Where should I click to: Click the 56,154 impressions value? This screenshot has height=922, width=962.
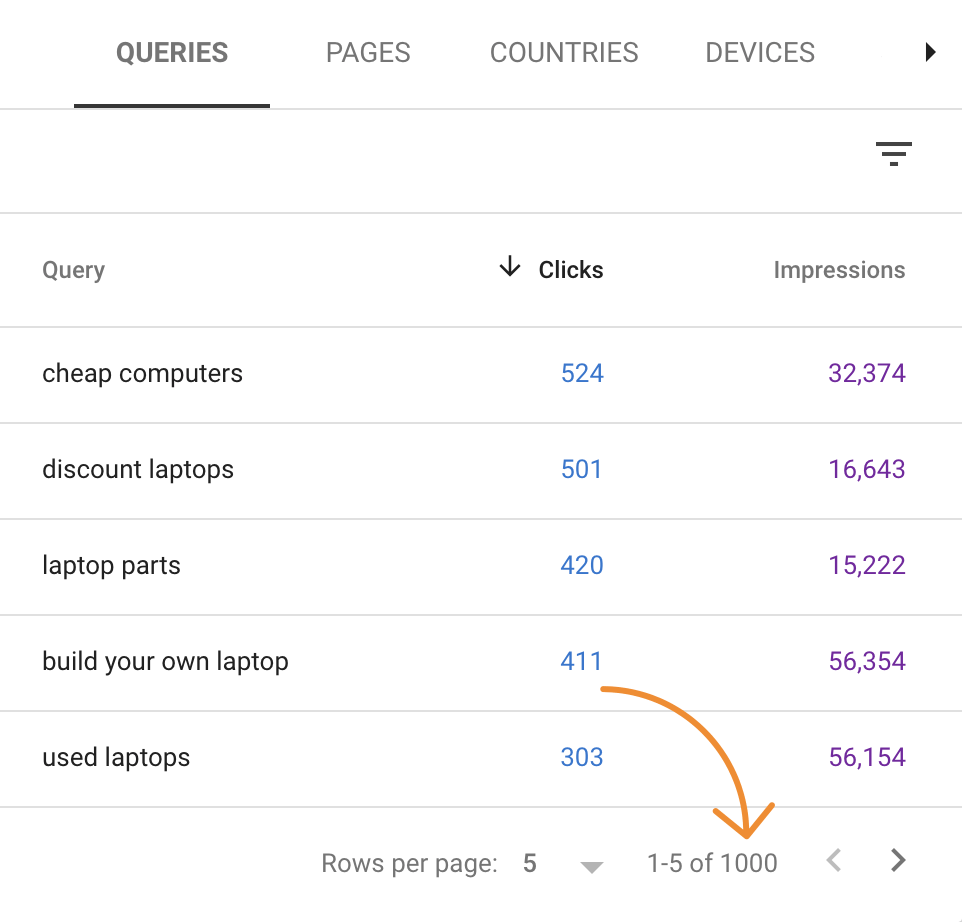(867, 757)
